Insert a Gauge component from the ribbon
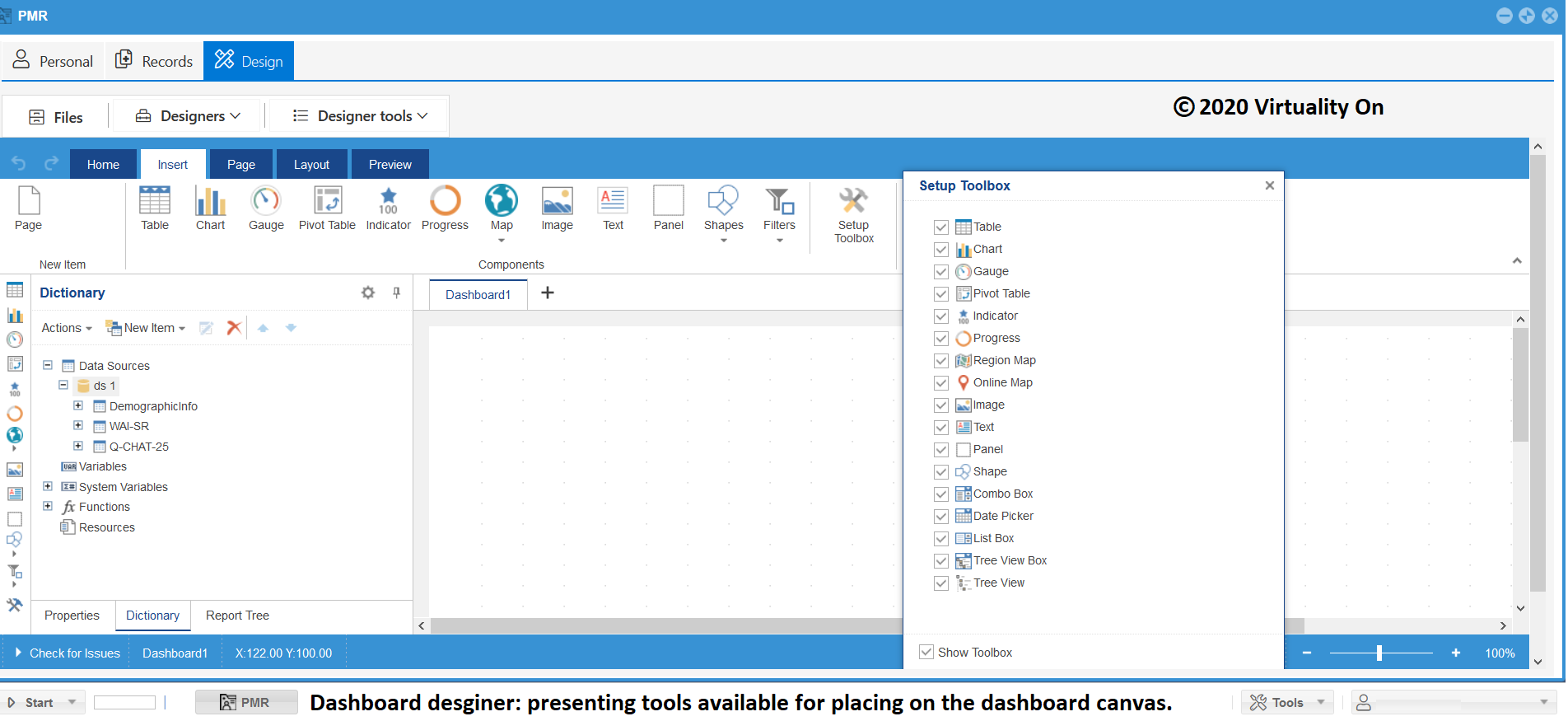 (265, 208)
